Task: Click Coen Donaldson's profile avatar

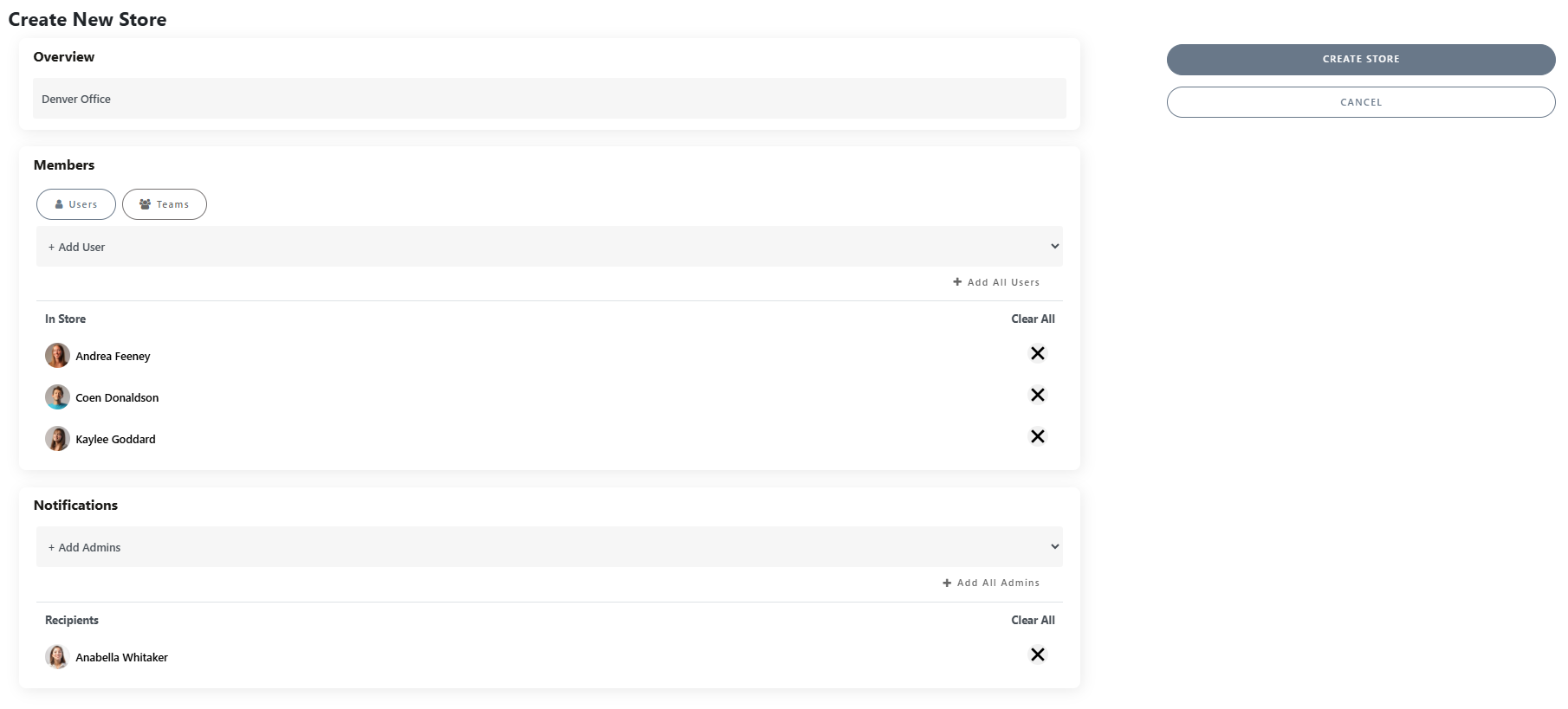Action: point(57,396)
